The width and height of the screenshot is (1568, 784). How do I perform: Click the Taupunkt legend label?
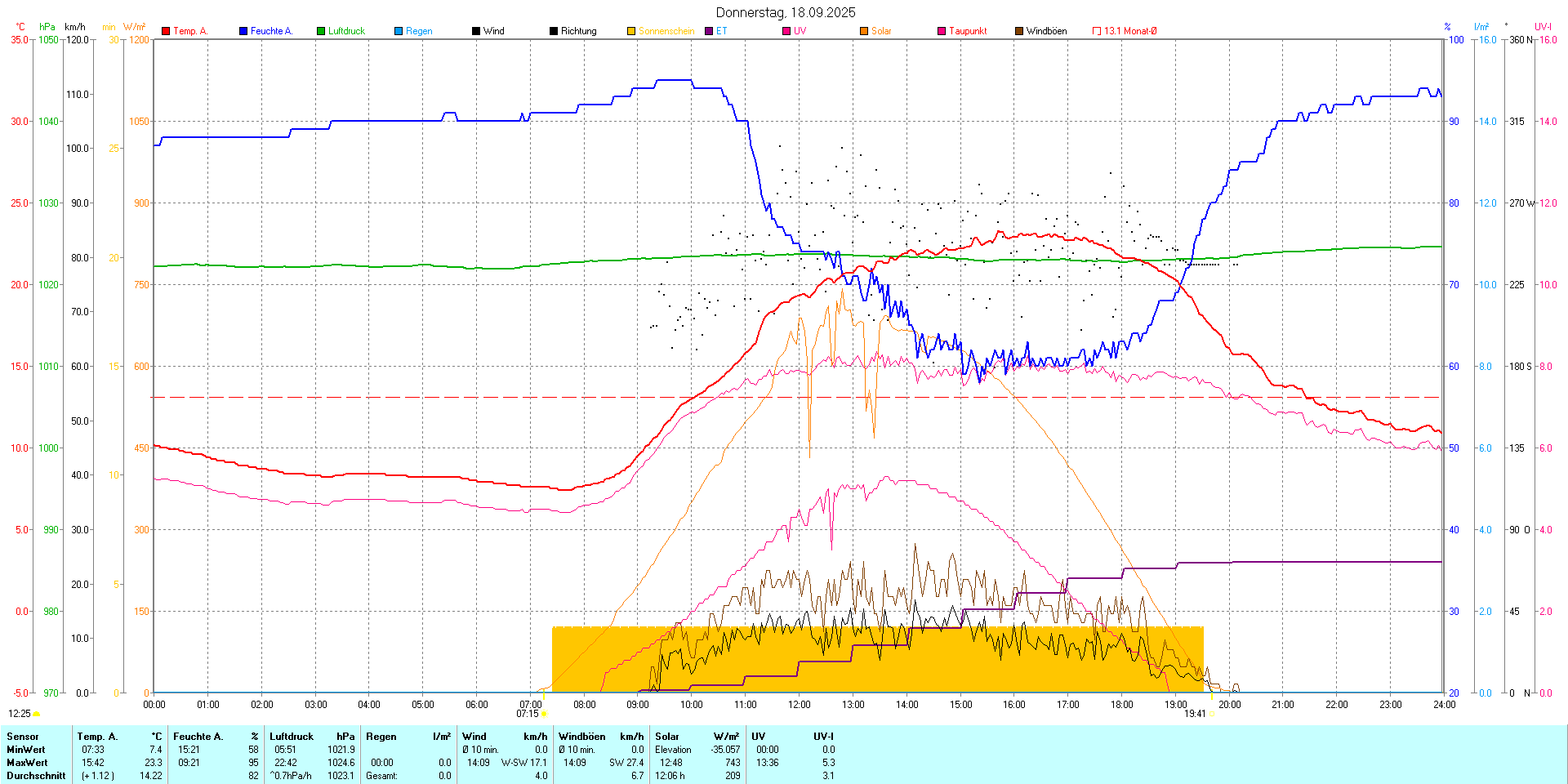(968, 31)
